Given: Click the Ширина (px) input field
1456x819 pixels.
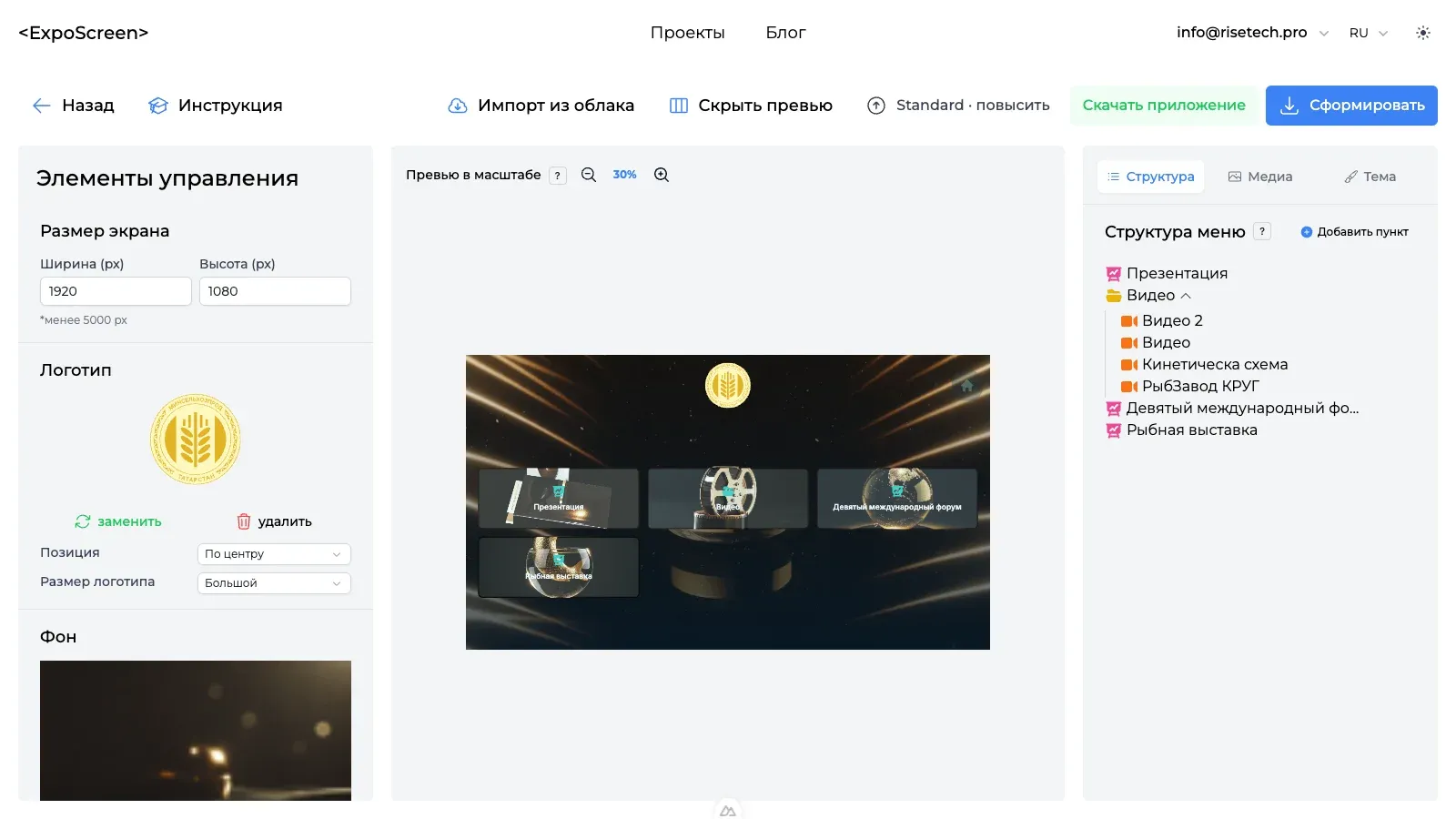Looking at the screenshot, I should point(116,291).
